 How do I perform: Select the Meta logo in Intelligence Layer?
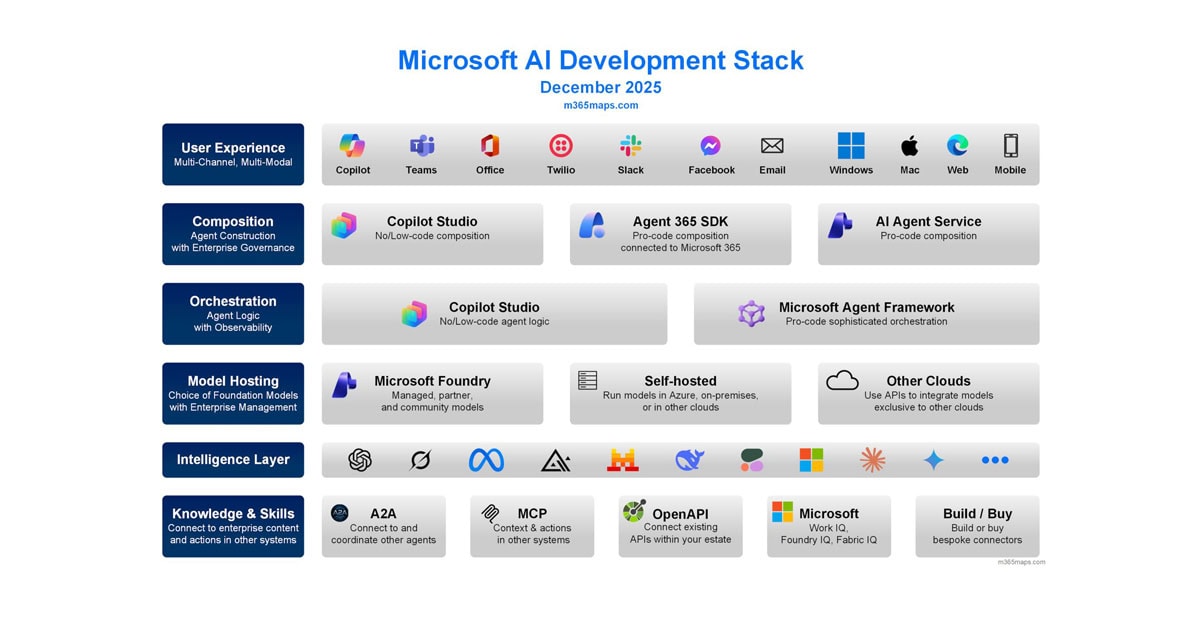point(486,460)
